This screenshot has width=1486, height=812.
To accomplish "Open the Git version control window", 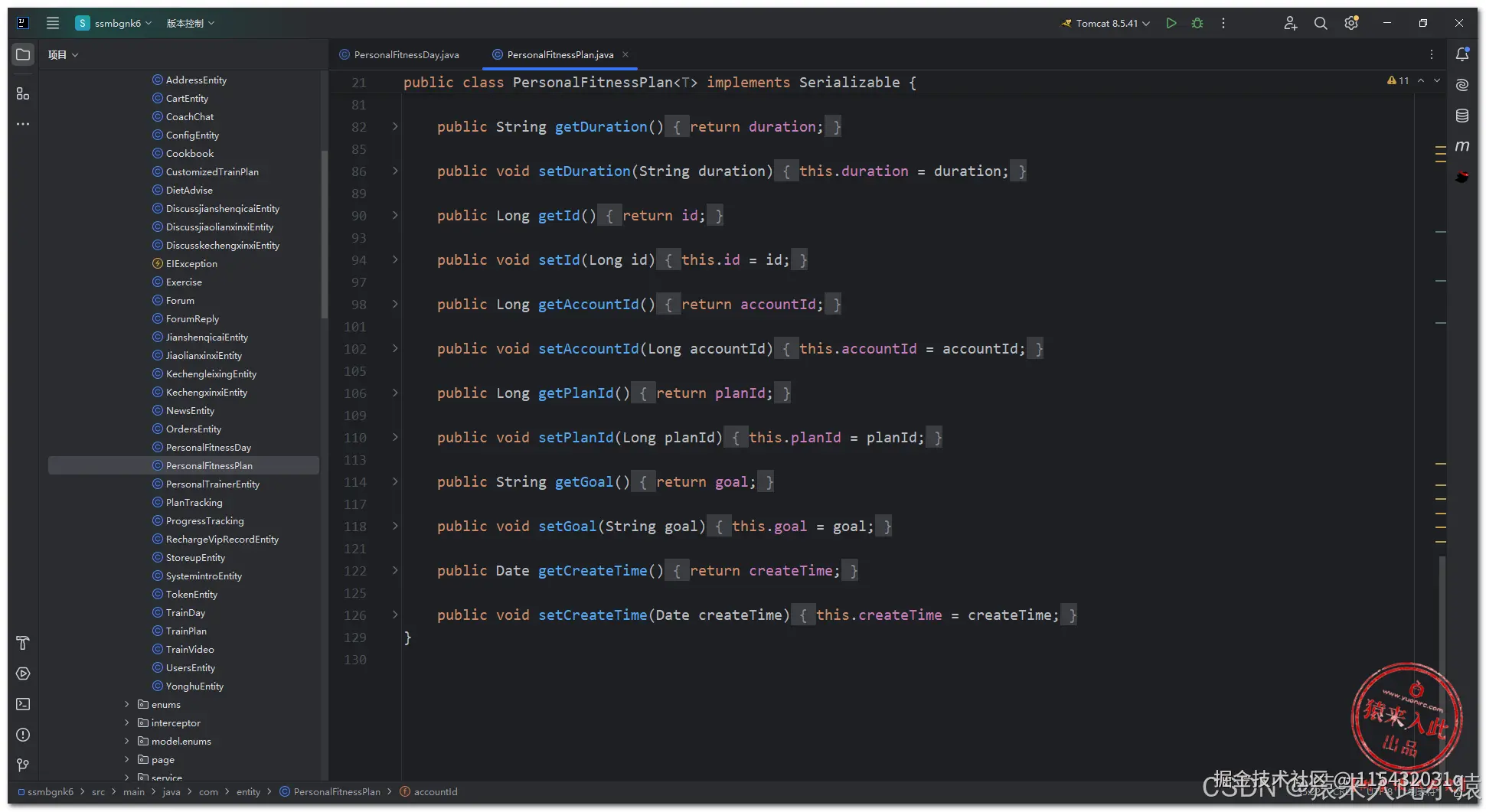I will 23,765.
